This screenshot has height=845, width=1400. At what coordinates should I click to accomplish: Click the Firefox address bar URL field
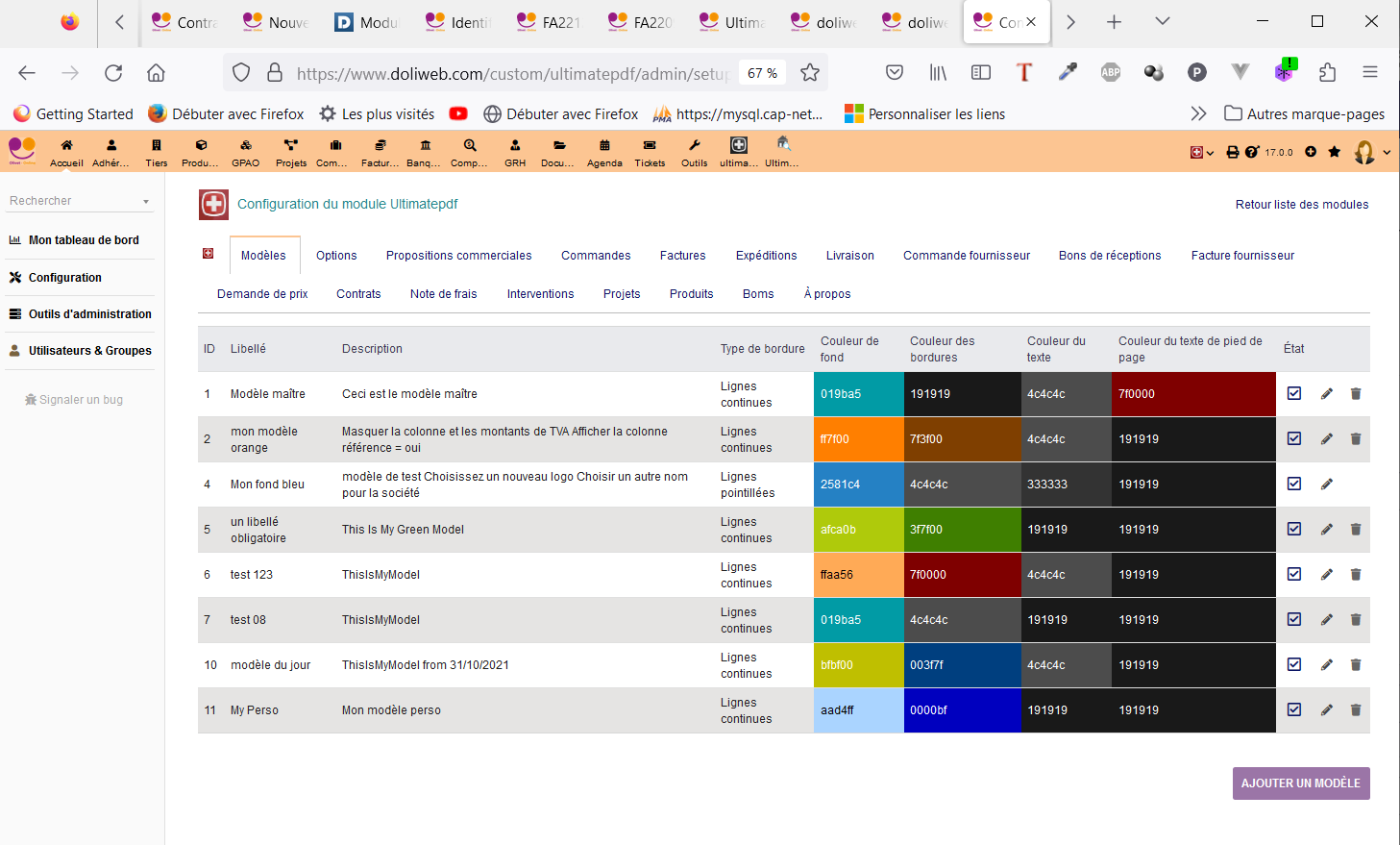(509, 73)
